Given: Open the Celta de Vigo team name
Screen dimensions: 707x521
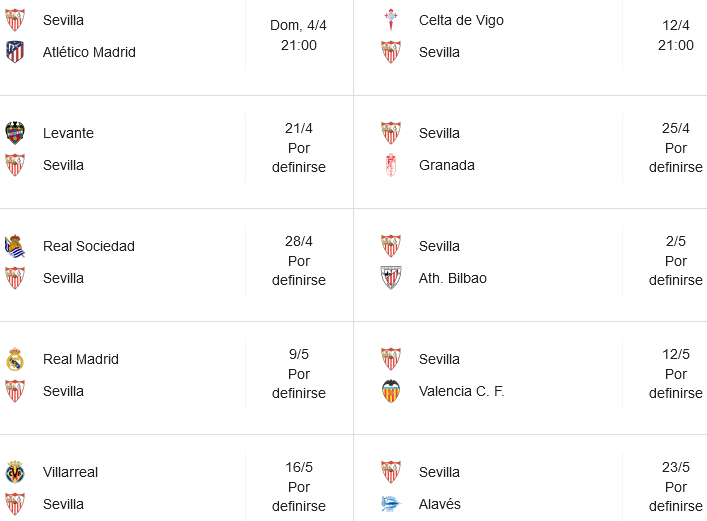Looking at the screenshot, I should (x=461, y=20).
